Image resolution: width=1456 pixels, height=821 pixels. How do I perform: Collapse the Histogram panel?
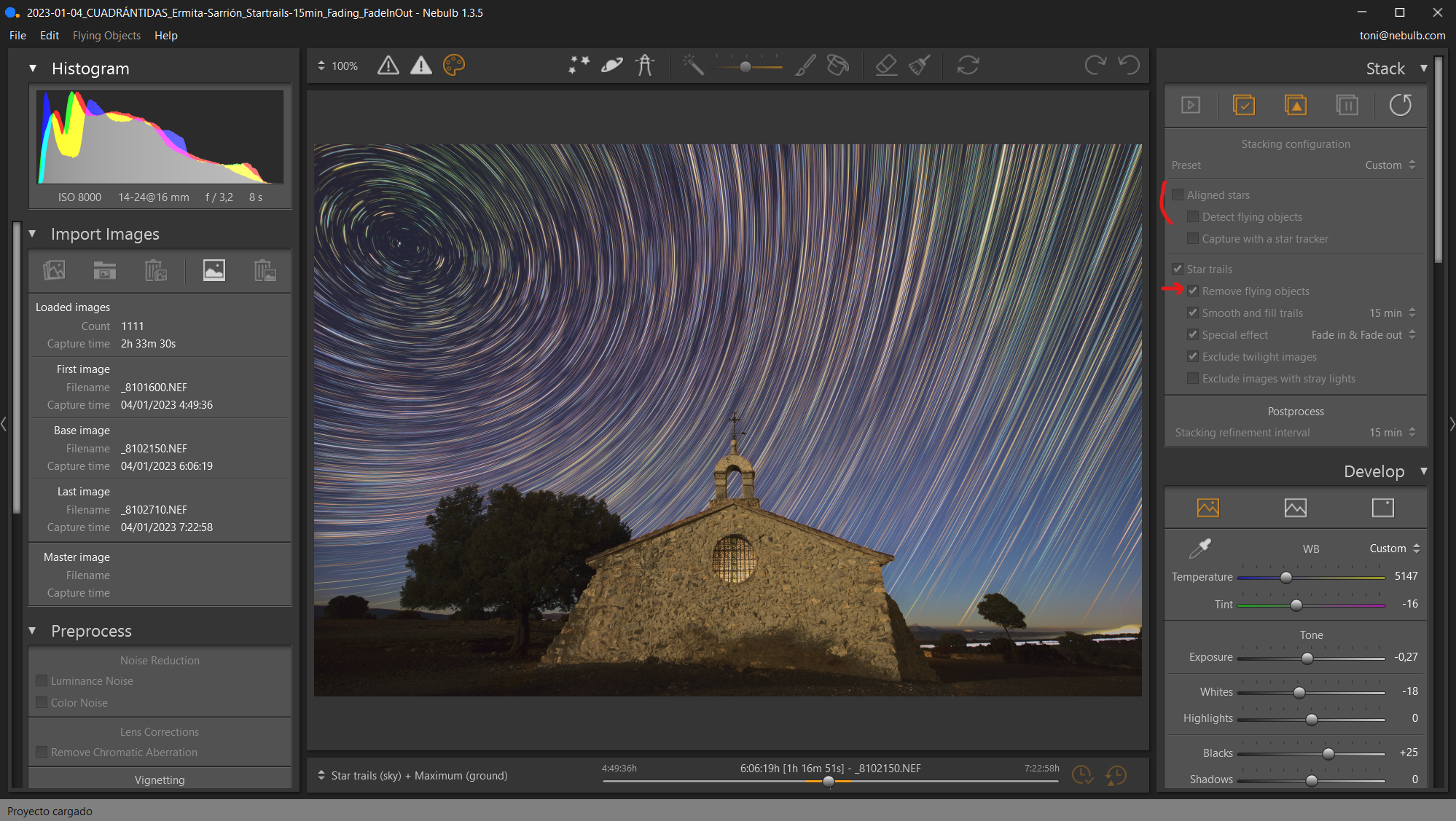[x=33, y=68]
